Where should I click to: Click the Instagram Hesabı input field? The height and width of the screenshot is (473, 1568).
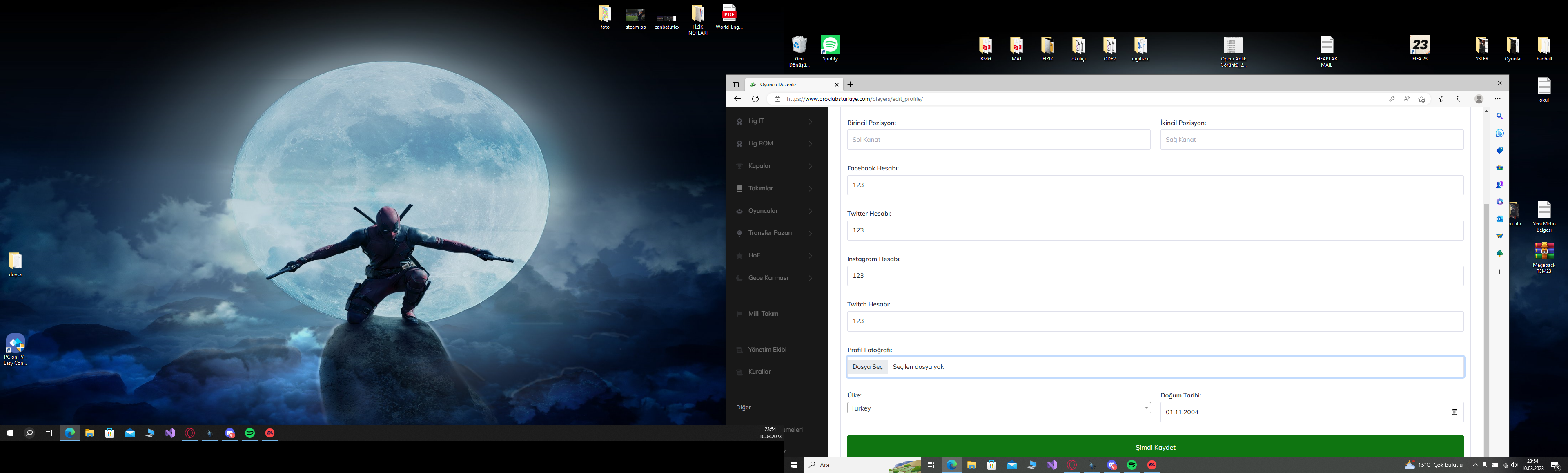(x=1155, y=276)
